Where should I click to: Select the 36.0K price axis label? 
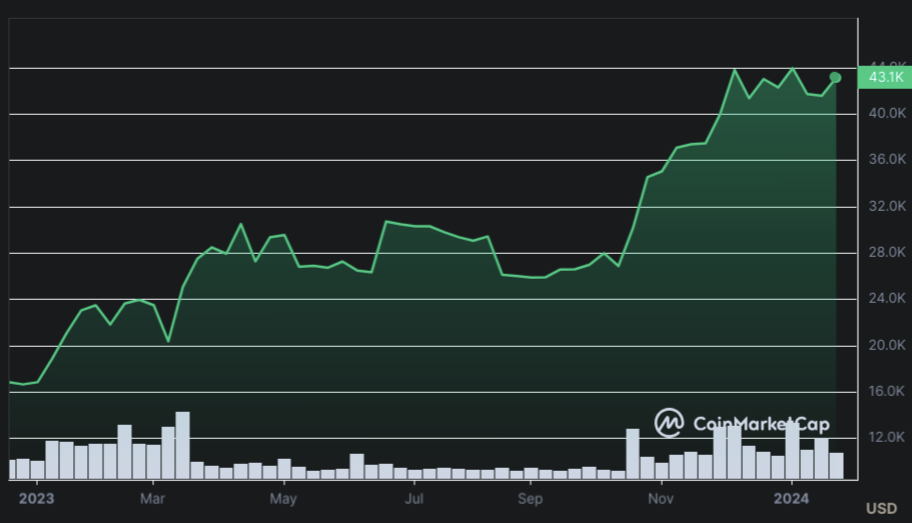pyautogui.click(x=887, y=160)
